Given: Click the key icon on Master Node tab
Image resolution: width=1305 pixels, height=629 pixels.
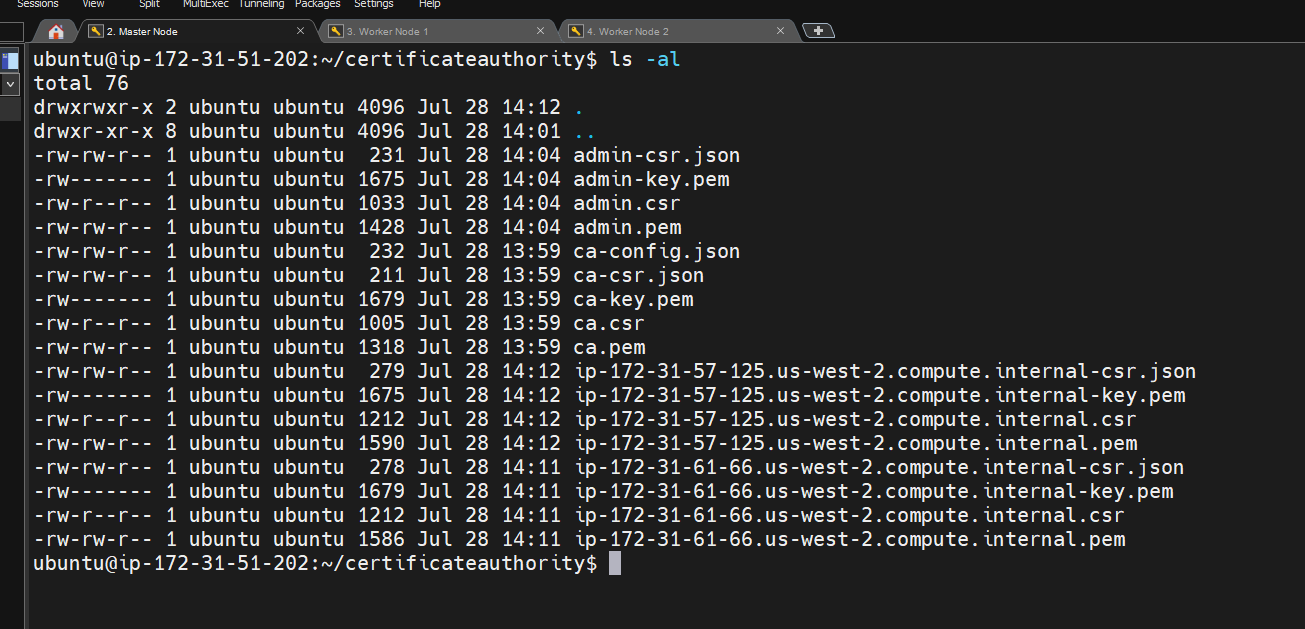Looking at the screenshot, I should [x=96, y=31].
